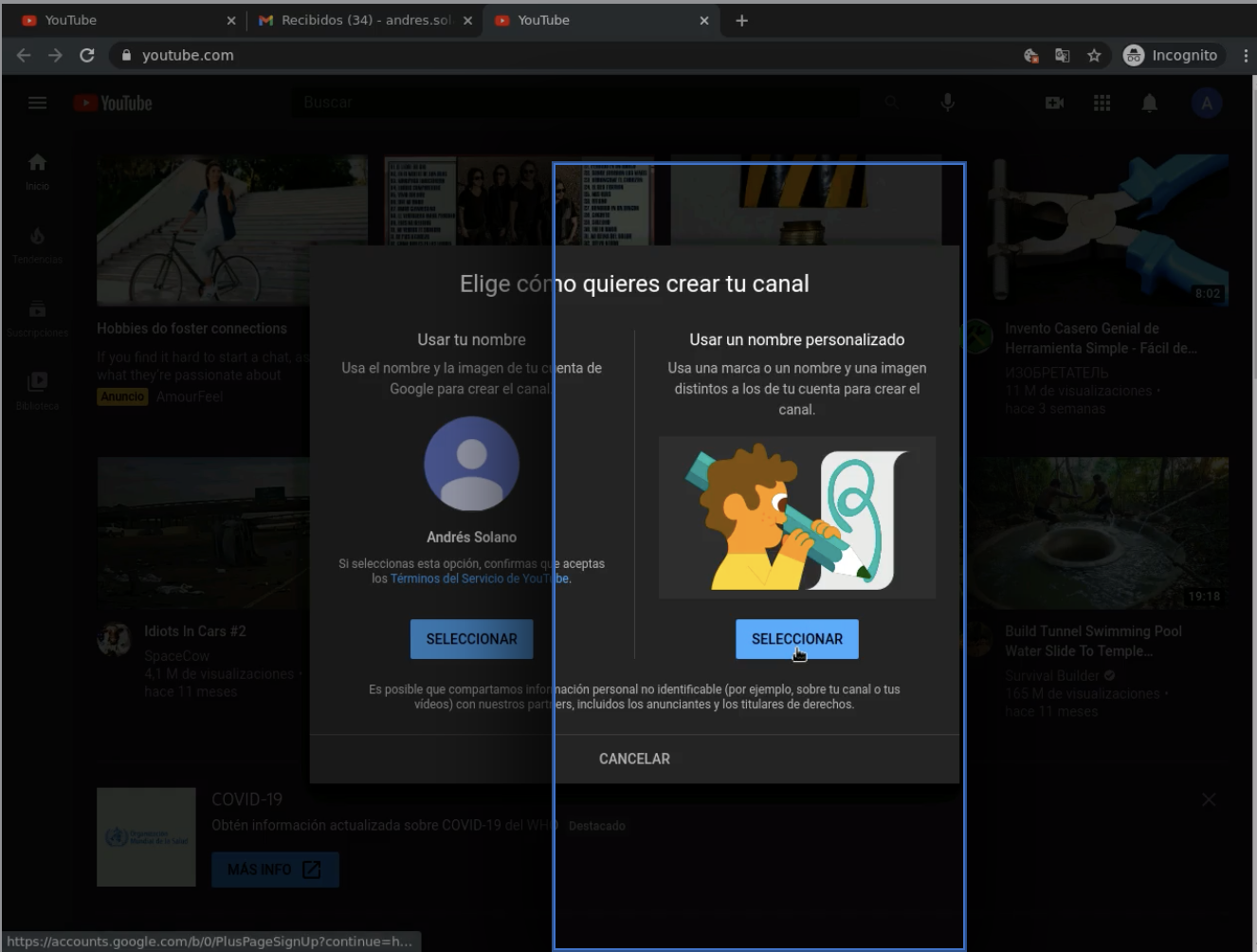This screenshot has width=1257, height=952.
Task: Click the "Anuncio" ad badge
Action: coord(122,396)
